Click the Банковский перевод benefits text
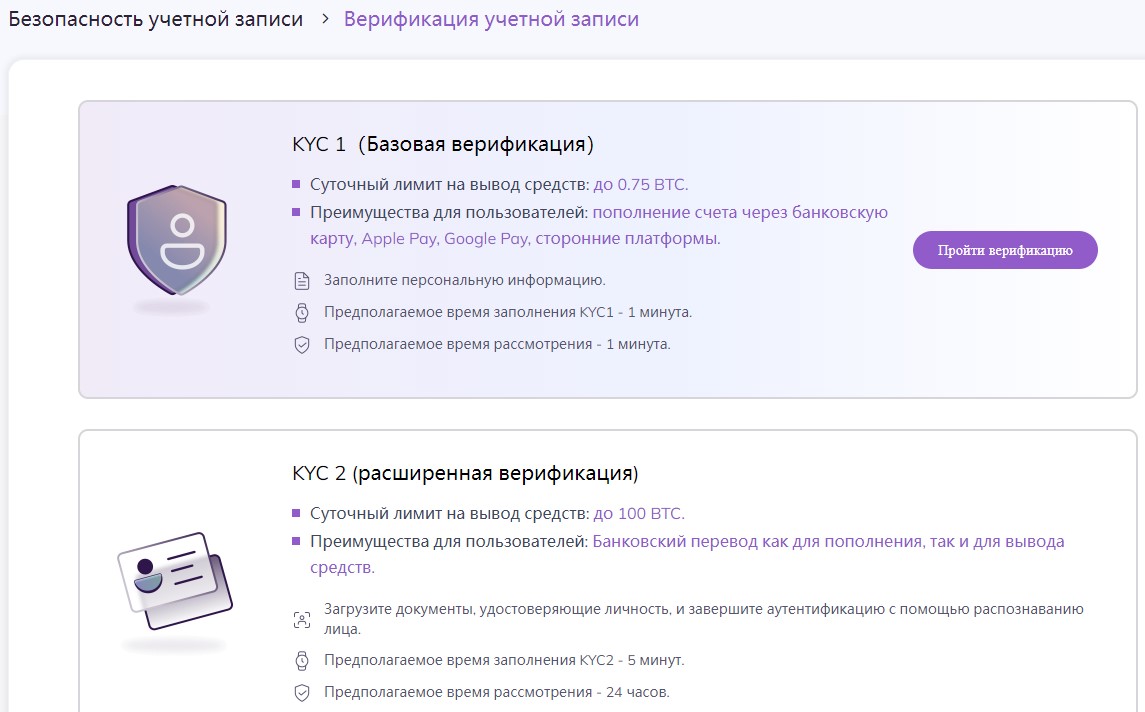This screenshot has height=712, width=1145. click(x=828, y=542)
